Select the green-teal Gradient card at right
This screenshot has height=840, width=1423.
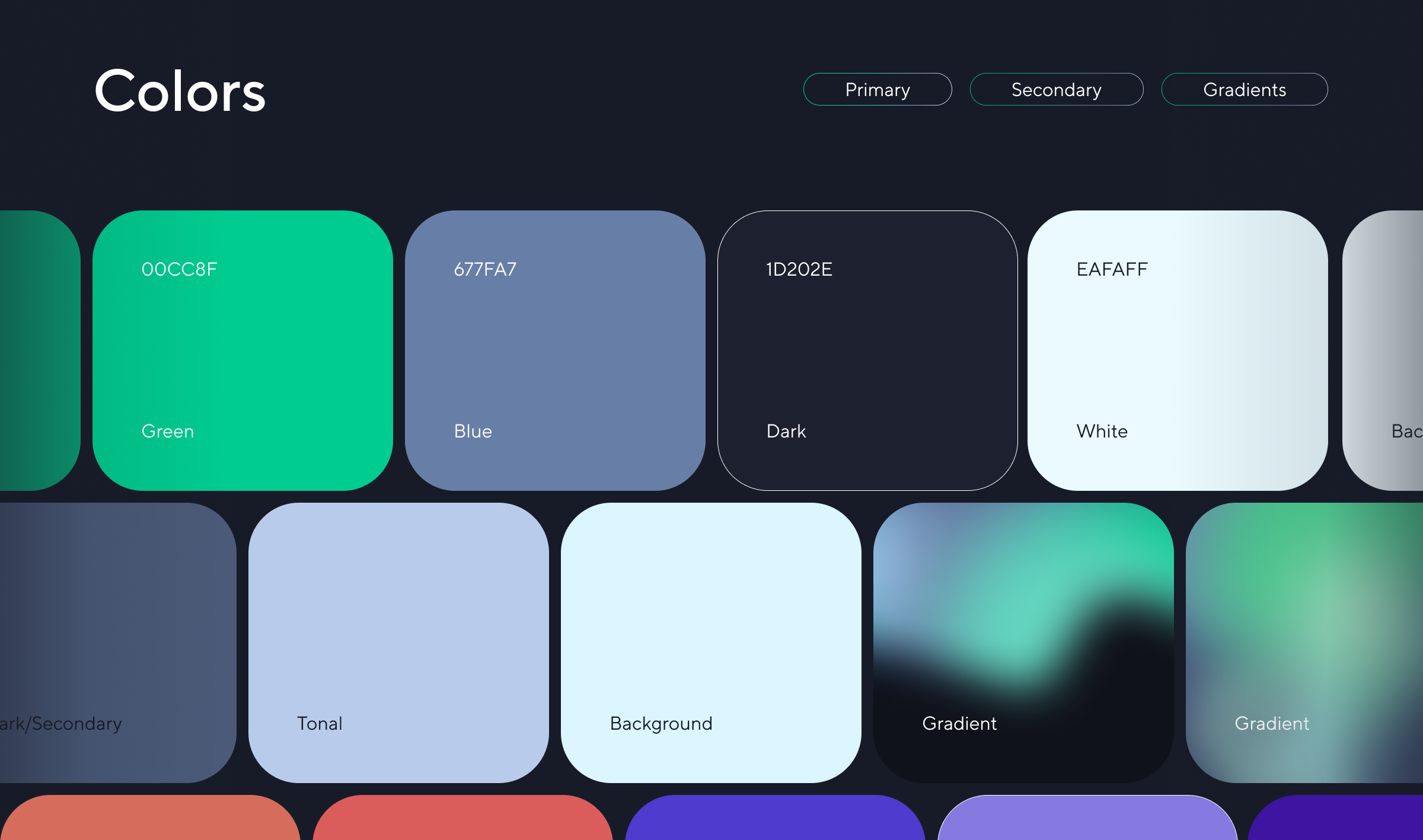pyautogui.click(x=1304, y=643)
